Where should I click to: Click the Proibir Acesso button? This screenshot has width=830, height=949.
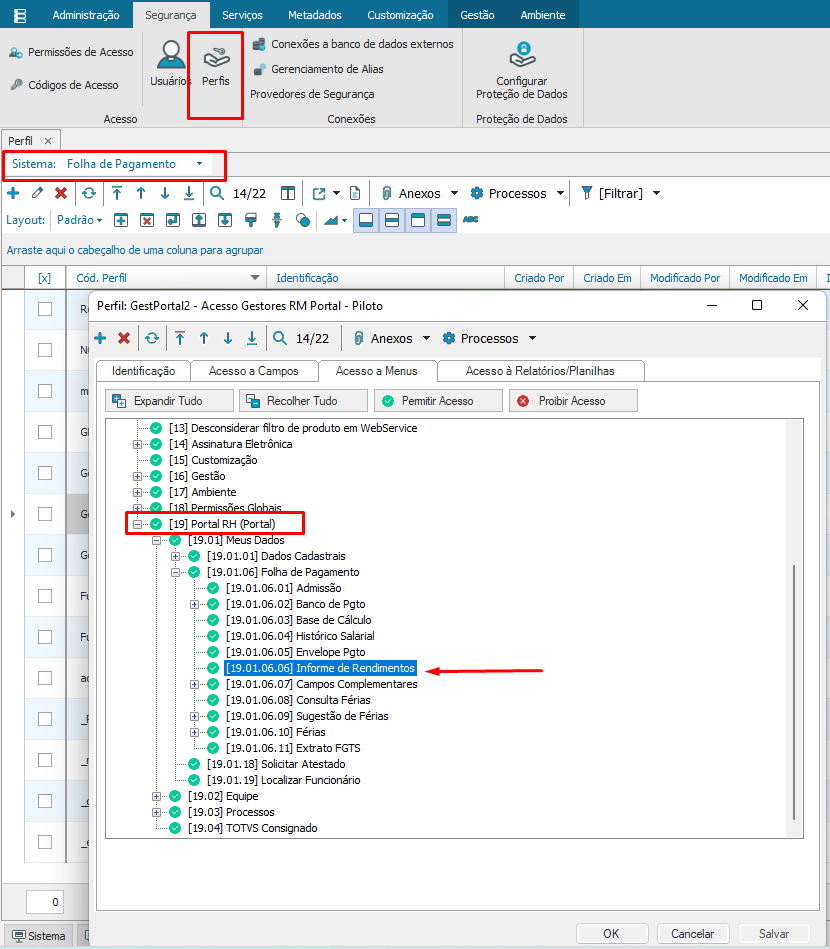[573, 401]
